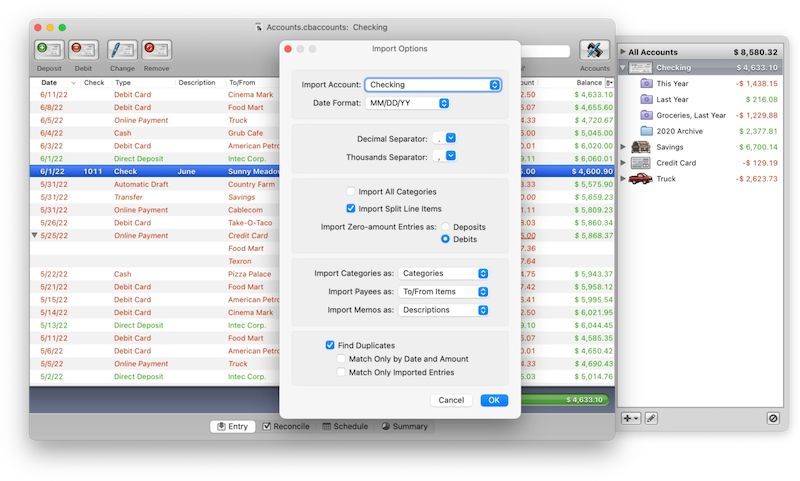Viewport: 800px width, 481px height.
Task: Enable Import All Categories checkbox
Action: pyautogui.click(x=351, y=191)
